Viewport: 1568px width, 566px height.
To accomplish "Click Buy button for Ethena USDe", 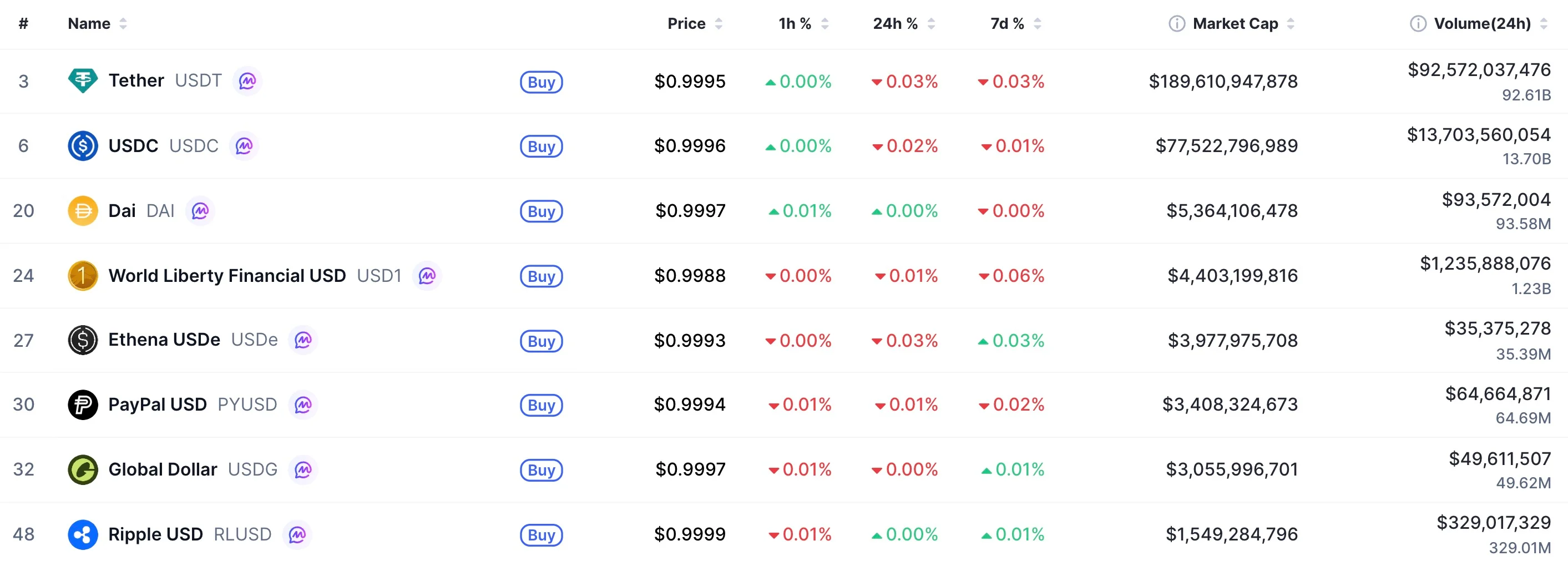I will point(541,341).
